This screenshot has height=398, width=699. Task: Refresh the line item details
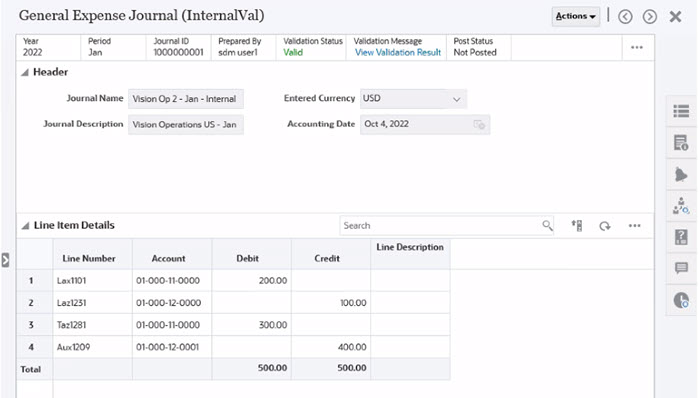(604, 226)
